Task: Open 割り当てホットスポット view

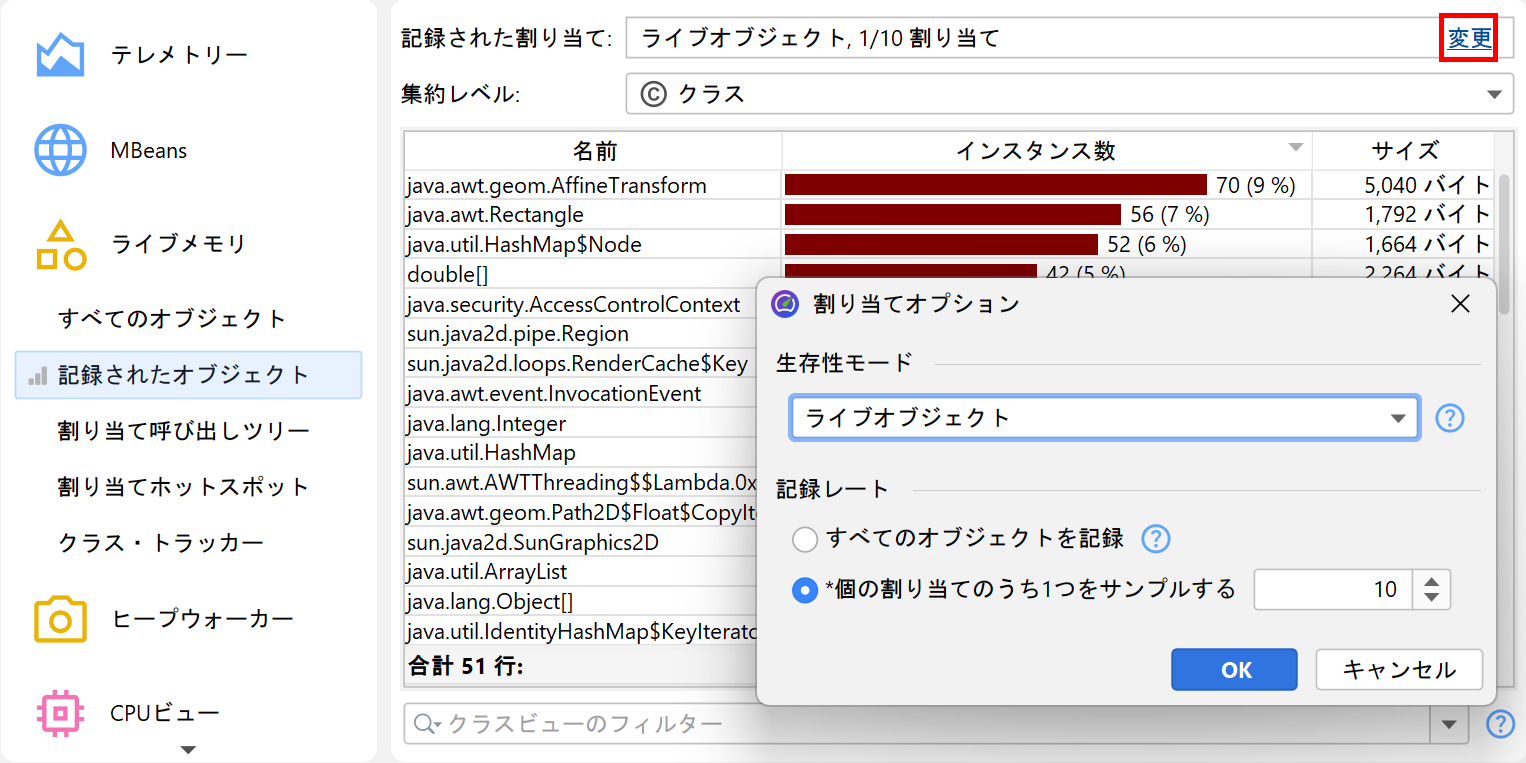Action: [183, 487]
